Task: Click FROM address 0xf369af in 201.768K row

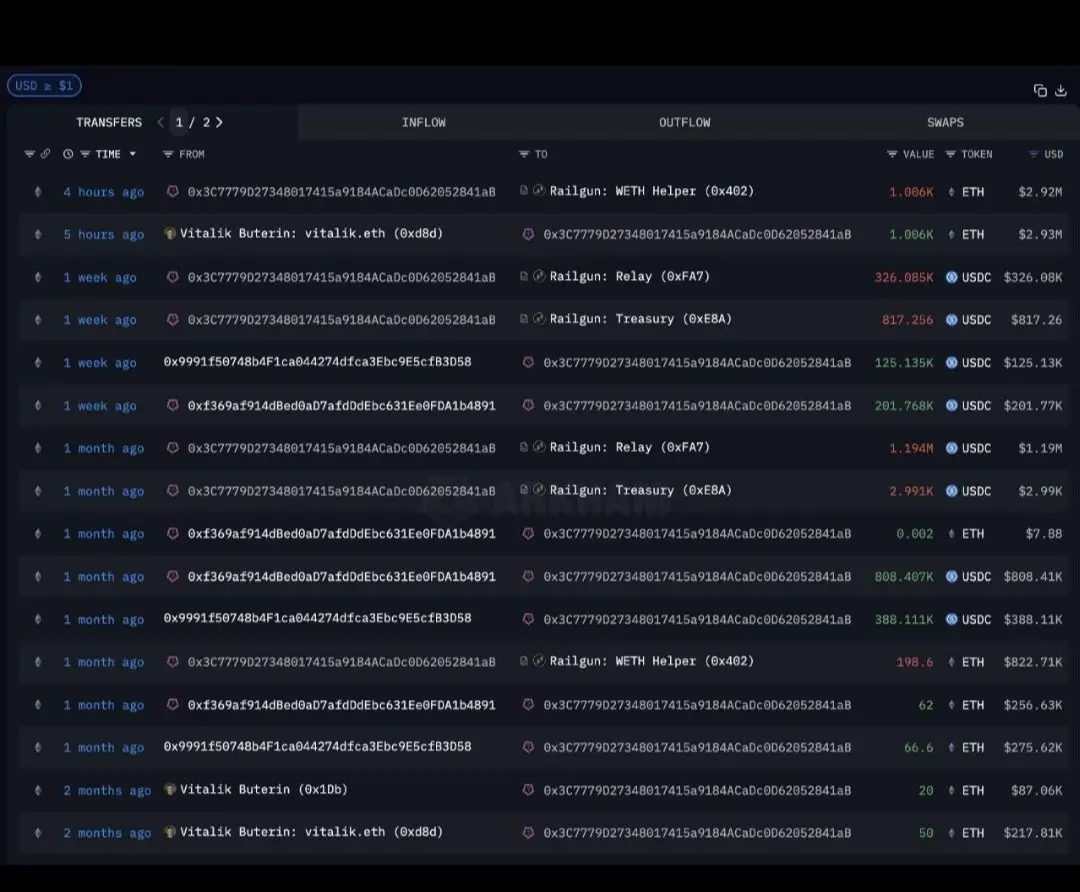Action: pos(342,406)
